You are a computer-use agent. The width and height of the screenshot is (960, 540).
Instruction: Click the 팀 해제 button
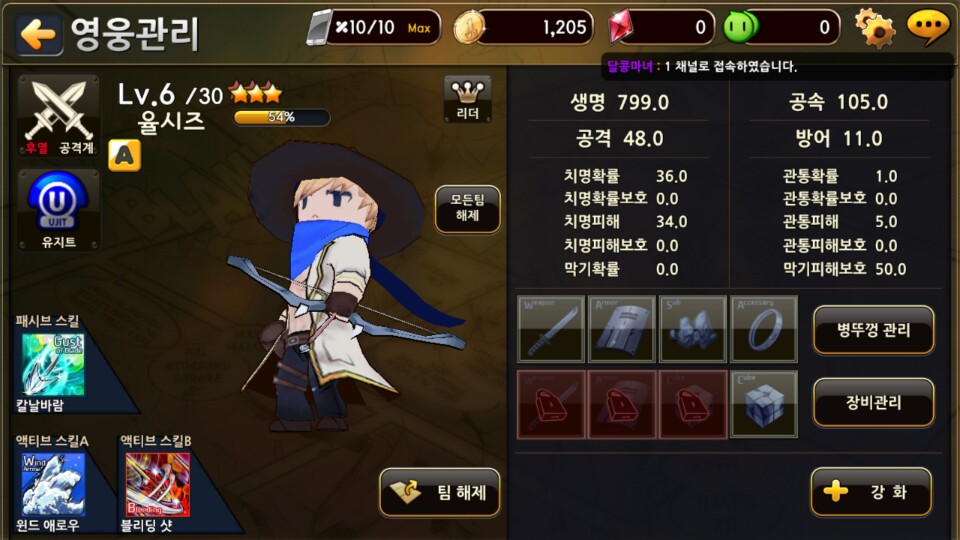coord(440,492)
